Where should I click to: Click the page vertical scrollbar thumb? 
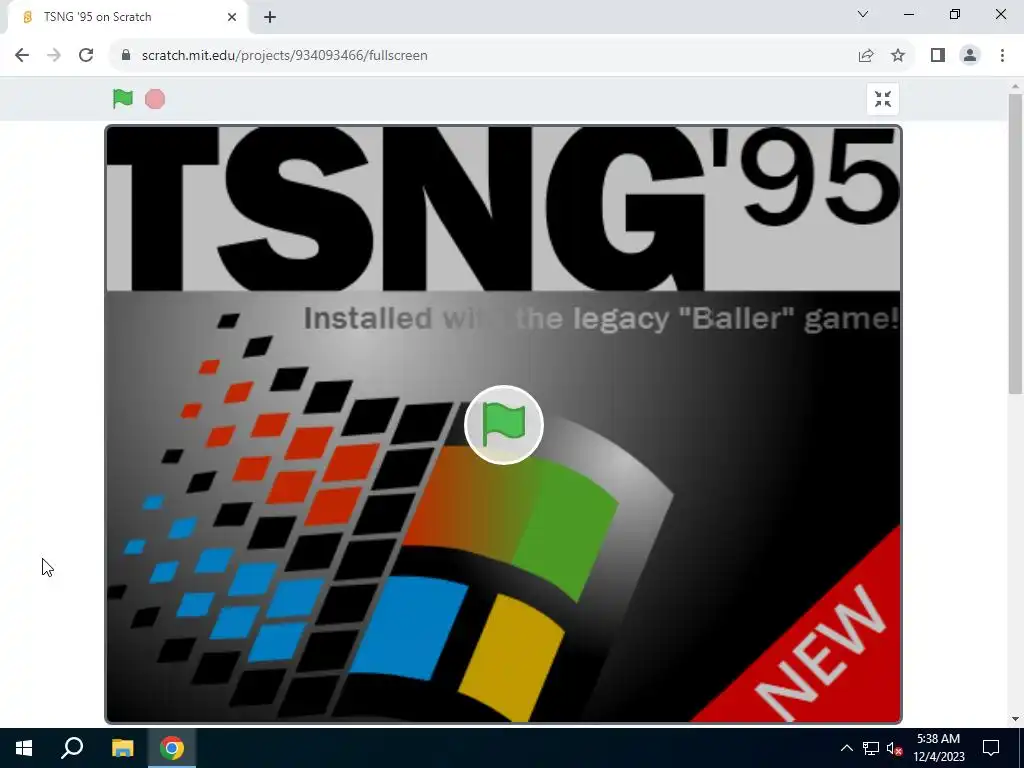point(1015,244)
